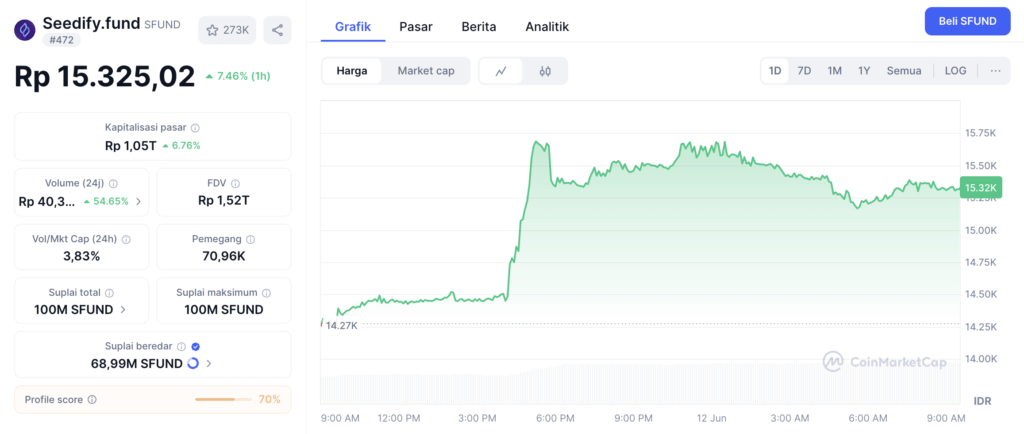This screenshot has width=1024, height=434.
Task: Show info icon next to FDV
Action: pyautogui.click(x=236, y=184)
